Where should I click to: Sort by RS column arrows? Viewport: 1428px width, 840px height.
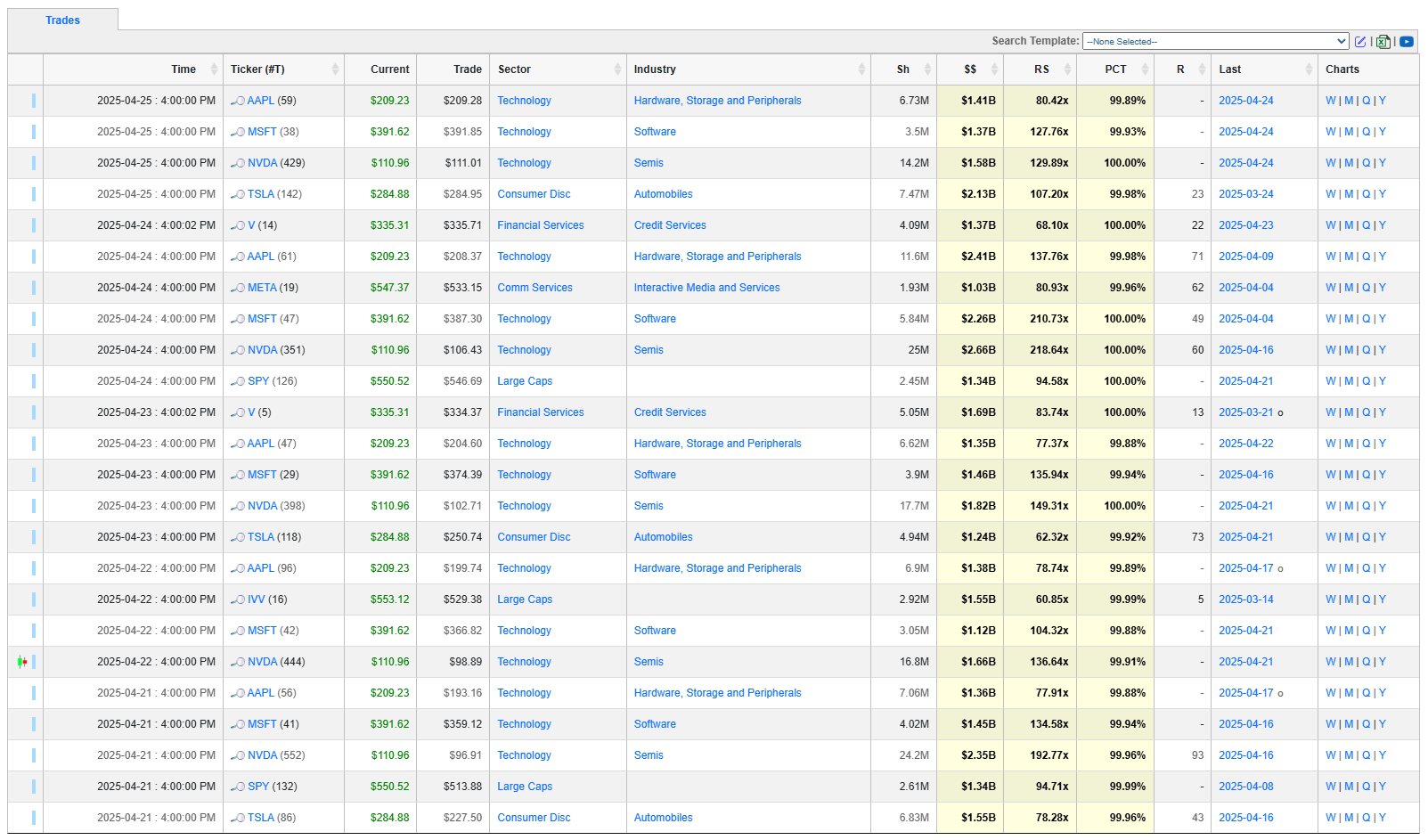(x=1067, y=69)
